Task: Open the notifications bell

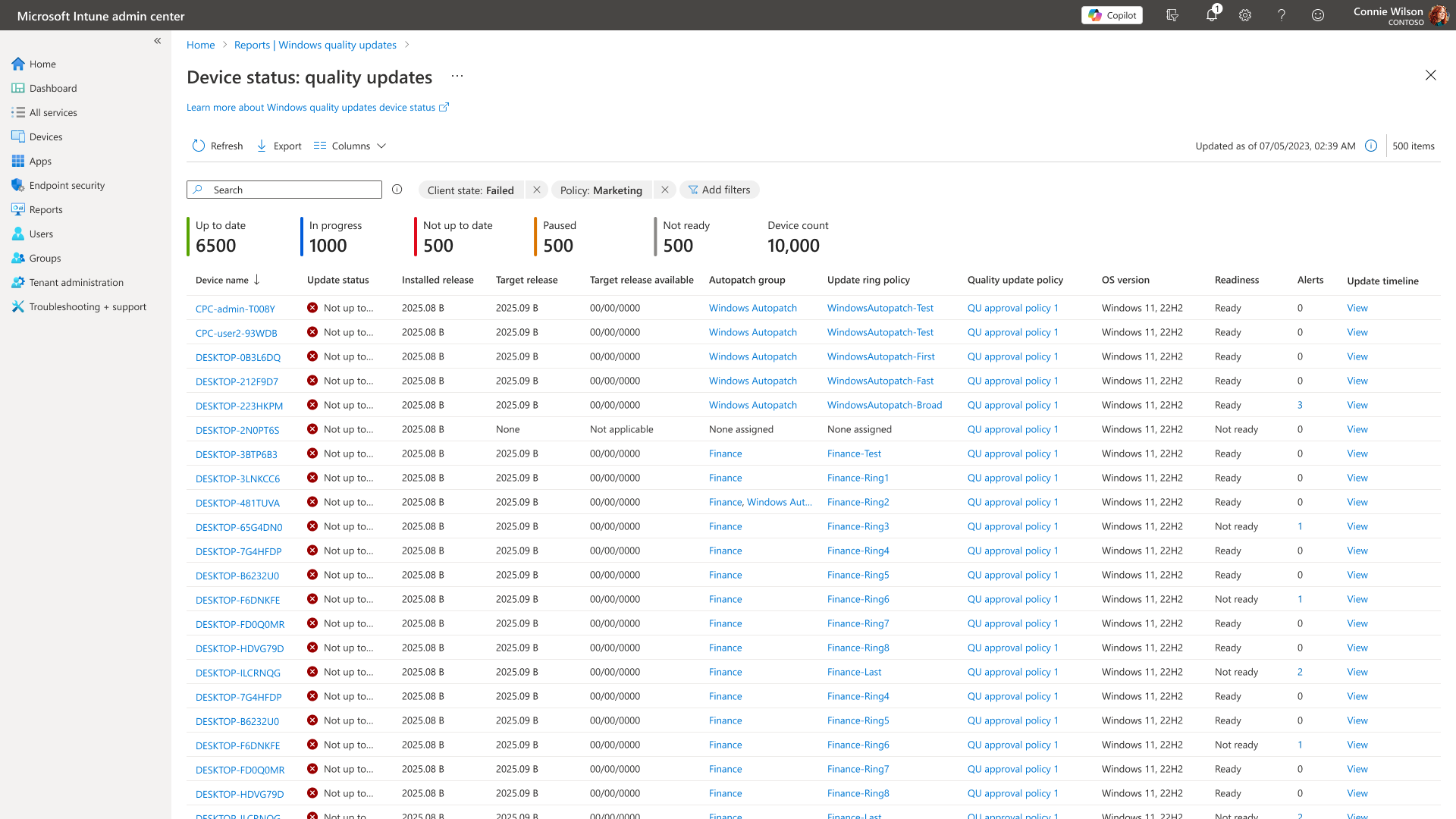Action: [1212, 15]
